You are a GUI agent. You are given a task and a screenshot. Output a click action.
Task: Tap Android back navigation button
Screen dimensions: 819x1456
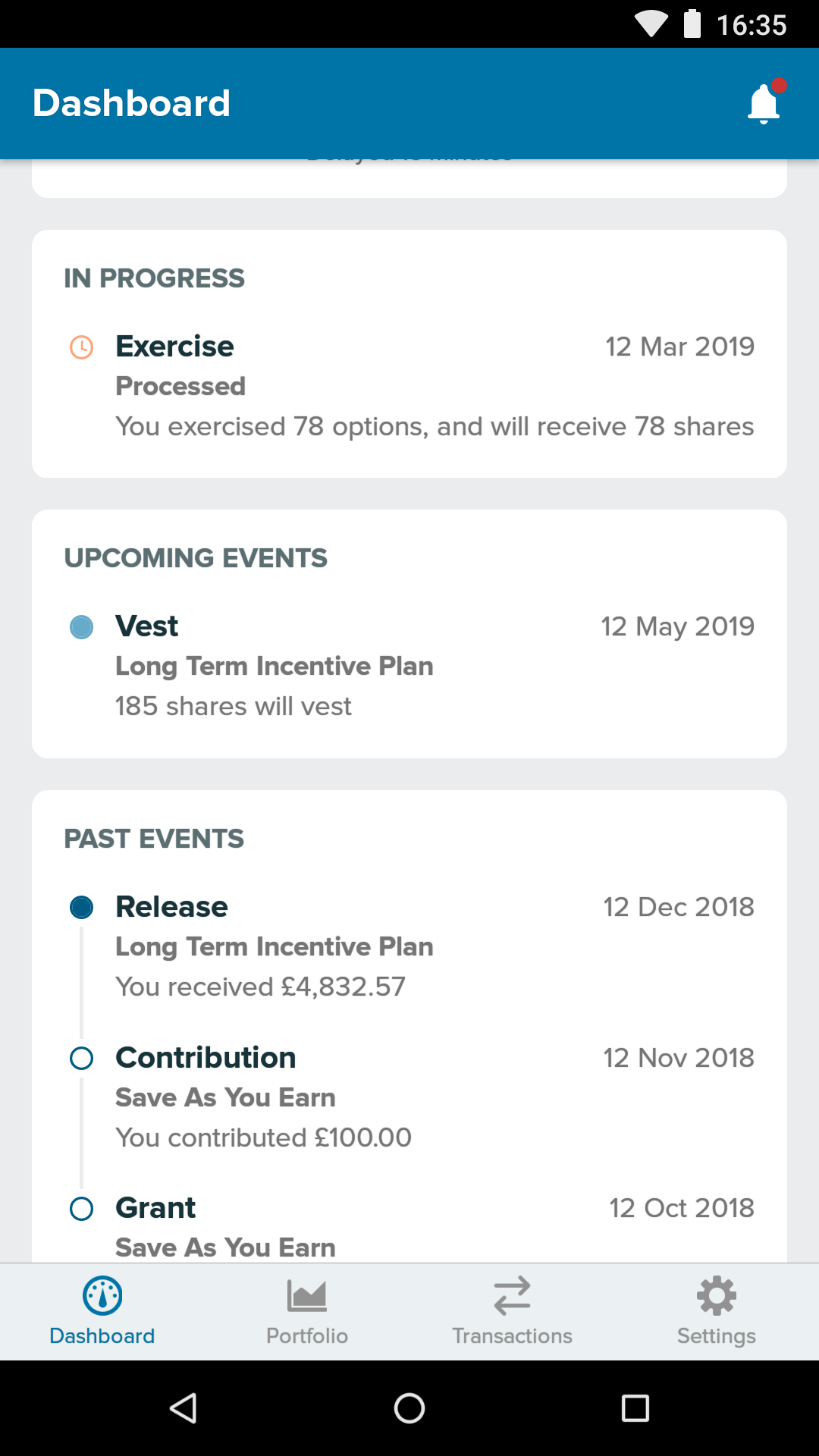[184, 1408]
